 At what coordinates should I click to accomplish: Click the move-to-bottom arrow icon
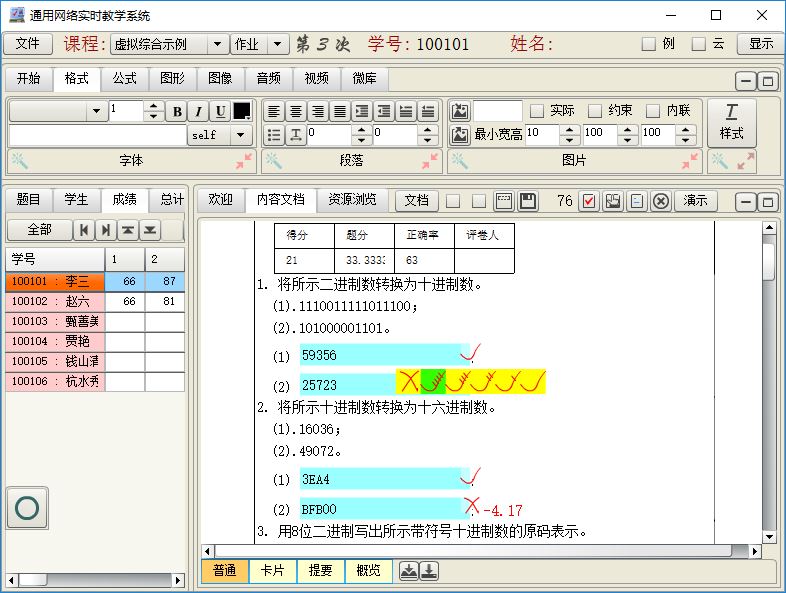click(x=150, y=230)
